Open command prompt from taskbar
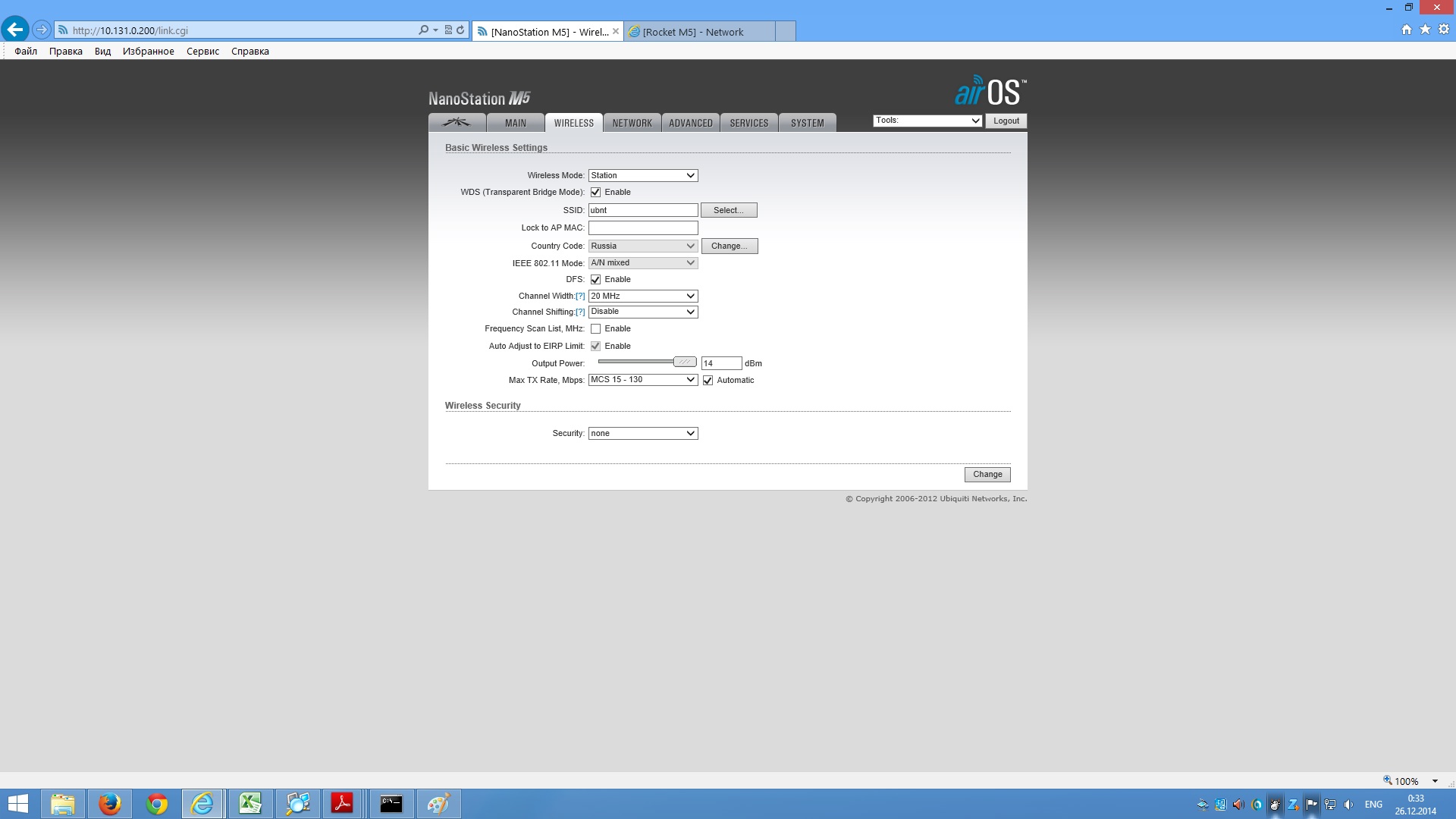Screen dimensions: 1456x819 click(x=391, y=804)
